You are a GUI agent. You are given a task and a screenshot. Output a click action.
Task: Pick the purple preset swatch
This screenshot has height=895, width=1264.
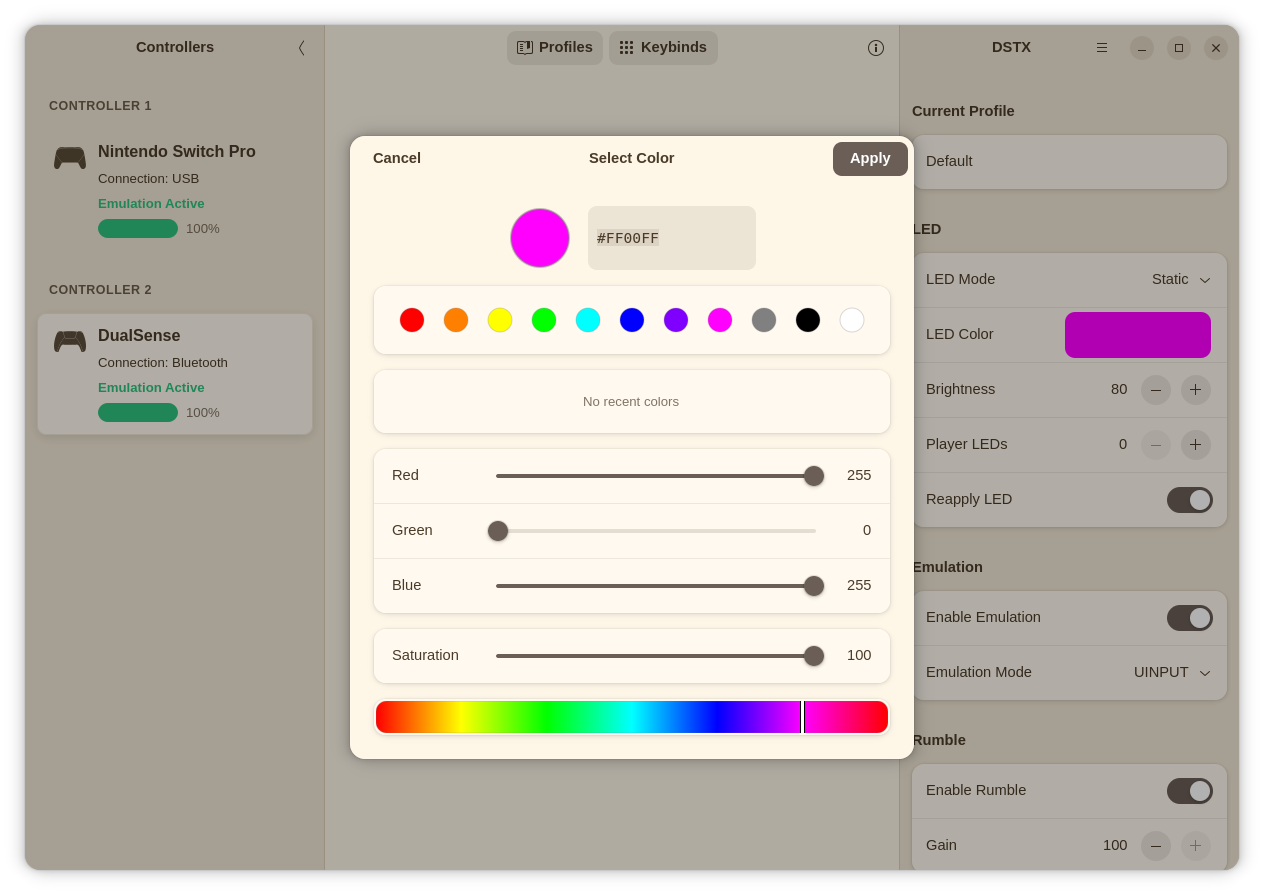click(x=676, y=320)
